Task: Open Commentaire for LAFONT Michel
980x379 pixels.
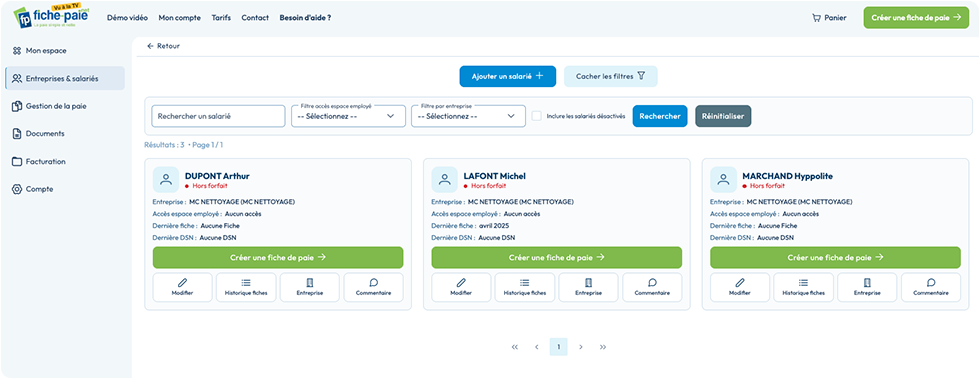Action: pyautogui.click(x=652, y=287)
